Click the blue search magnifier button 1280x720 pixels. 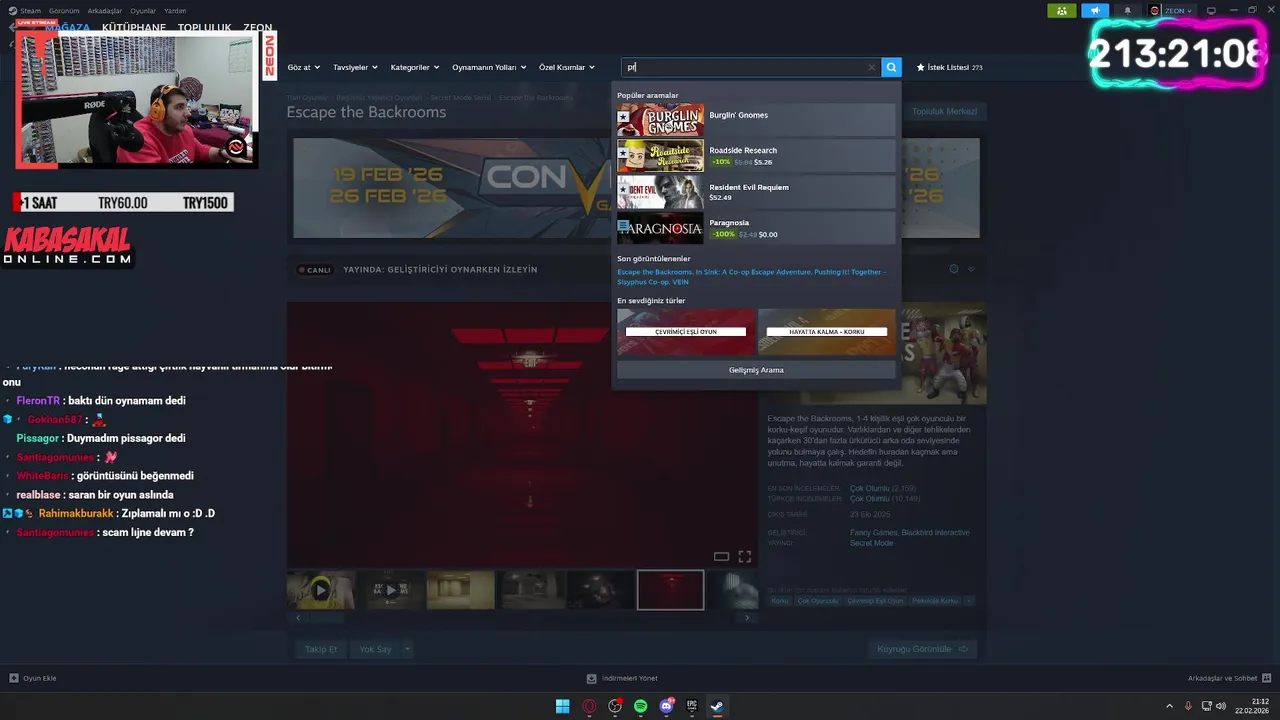point(891,67)
